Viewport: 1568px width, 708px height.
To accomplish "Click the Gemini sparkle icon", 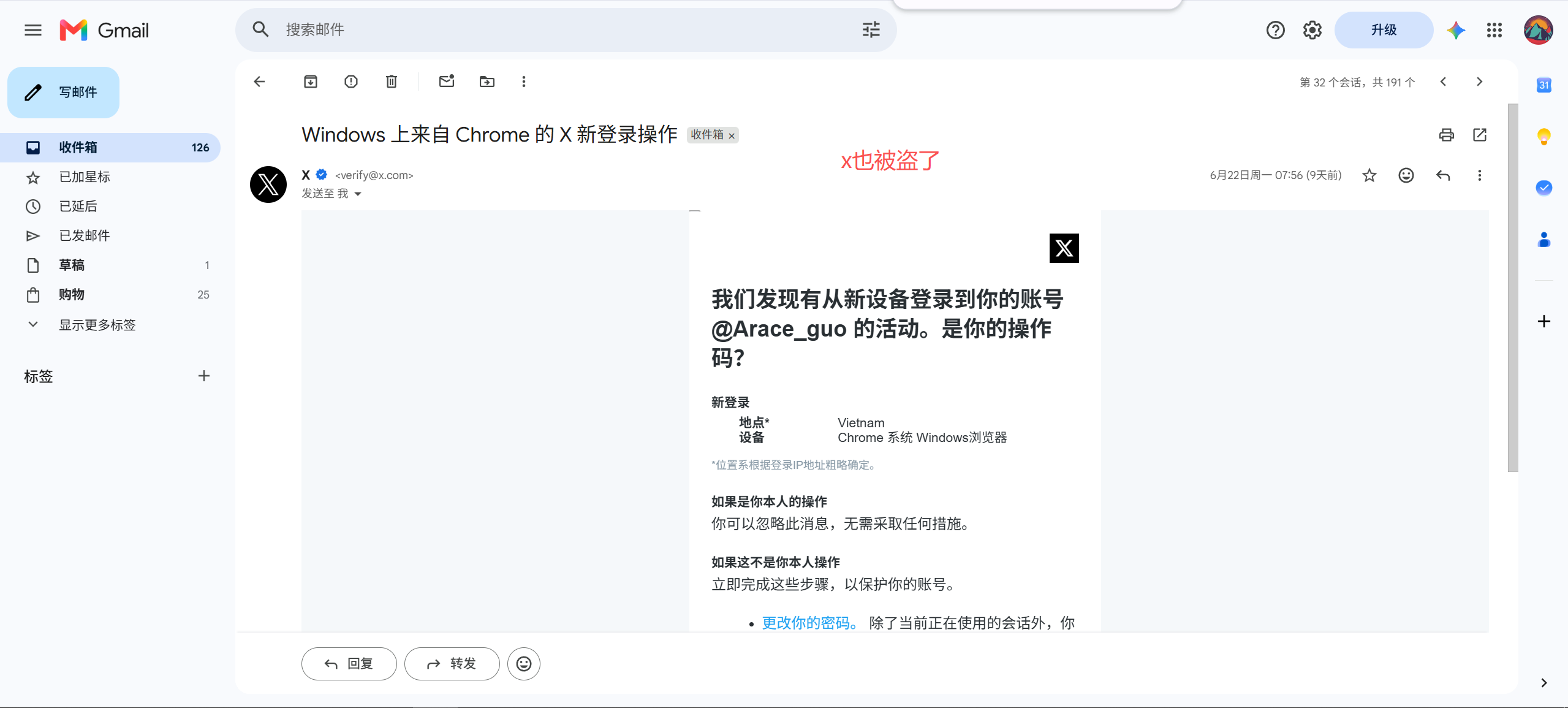I will [x=1456, y=30].
